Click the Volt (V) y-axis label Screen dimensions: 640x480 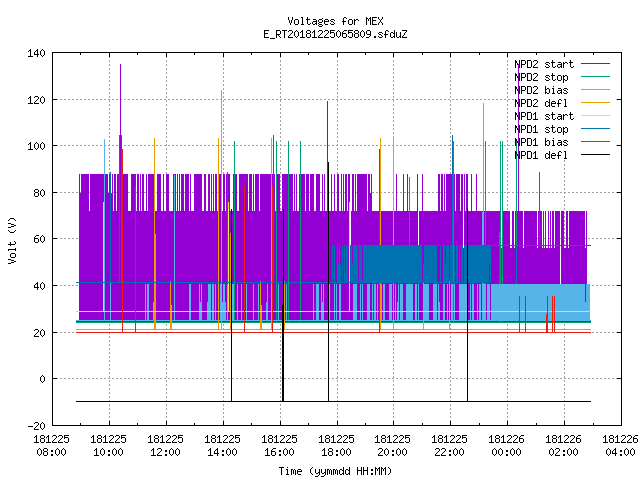pyautogui.click(x=12, y=240)
